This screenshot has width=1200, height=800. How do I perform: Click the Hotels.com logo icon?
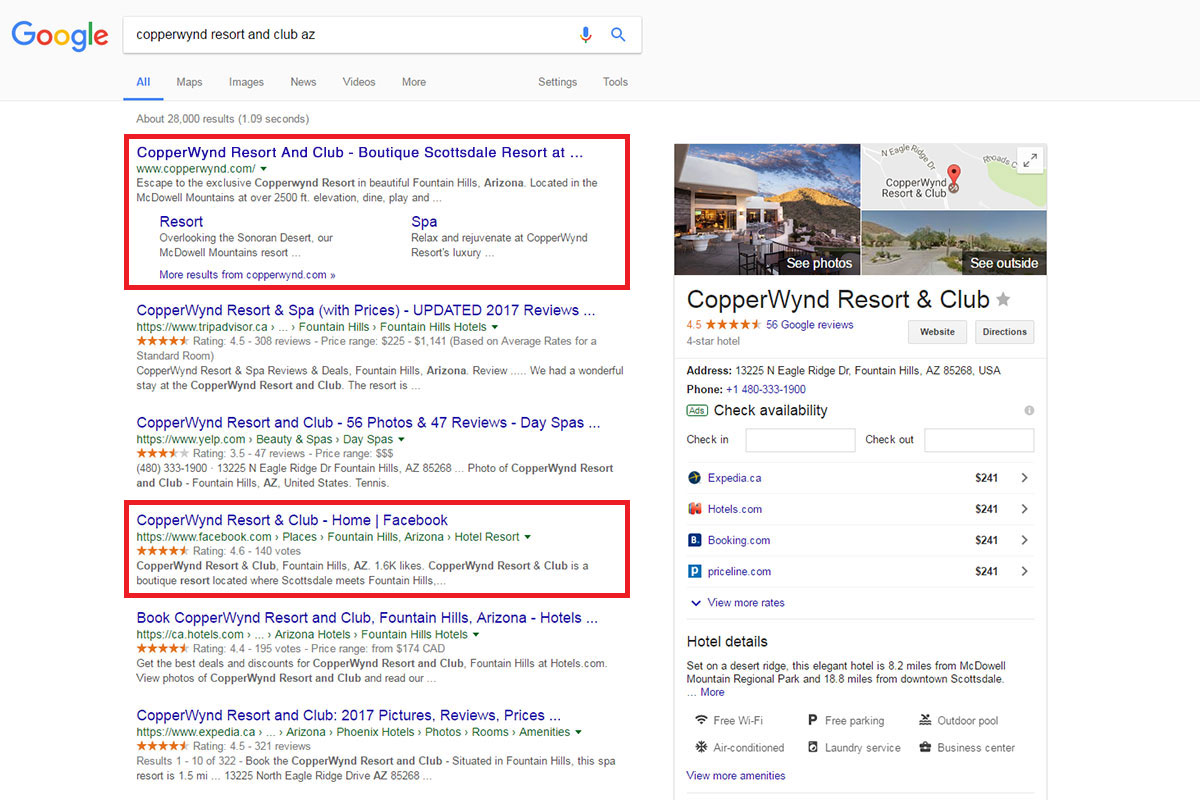click(695, 509)
